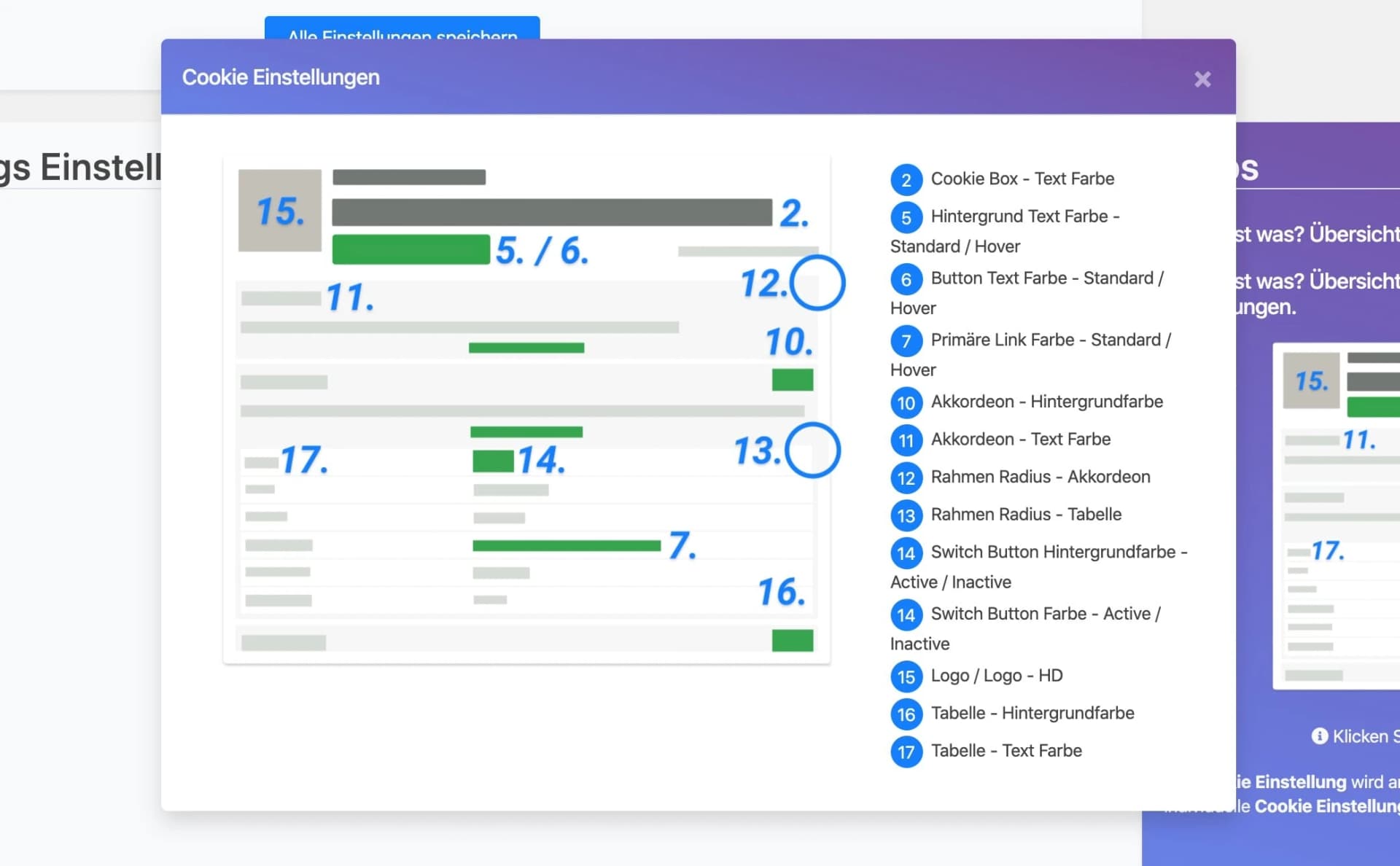
Task: Click the 15. logo placeholder in diagram
Action: pos(280,211)
